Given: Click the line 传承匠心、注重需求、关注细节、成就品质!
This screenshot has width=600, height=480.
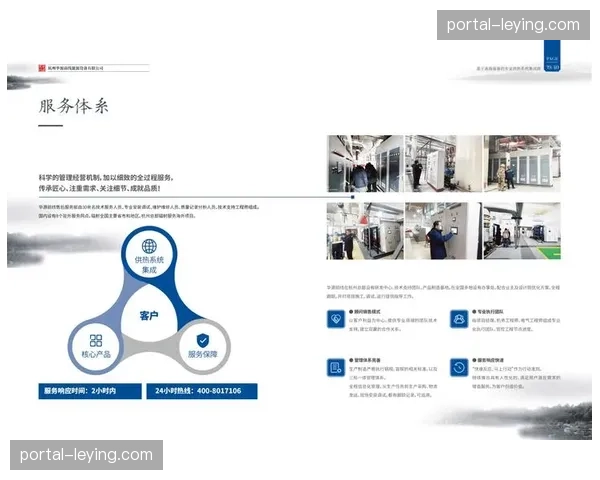Looking at the screenshot, I should point(99,188).
